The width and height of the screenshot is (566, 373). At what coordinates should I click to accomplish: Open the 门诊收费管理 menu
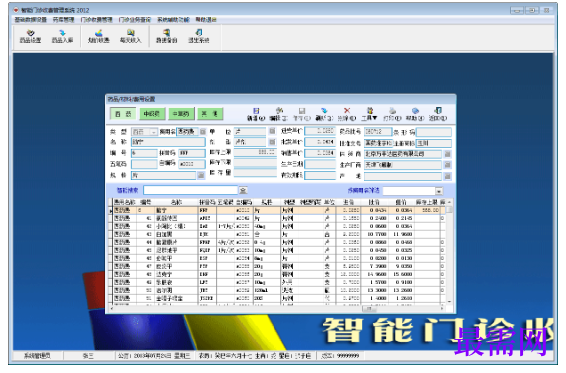click(x=97, y=20)
